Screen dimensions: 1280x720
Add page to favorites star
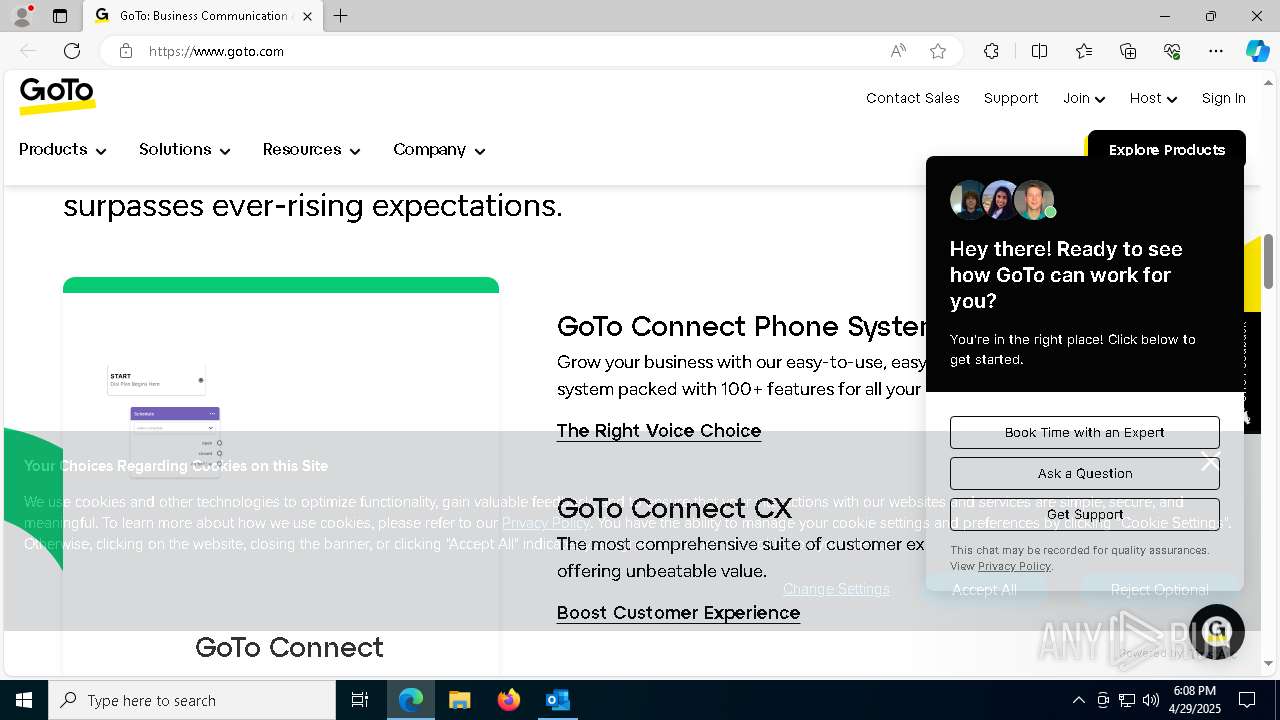click(x=938, y=51)
